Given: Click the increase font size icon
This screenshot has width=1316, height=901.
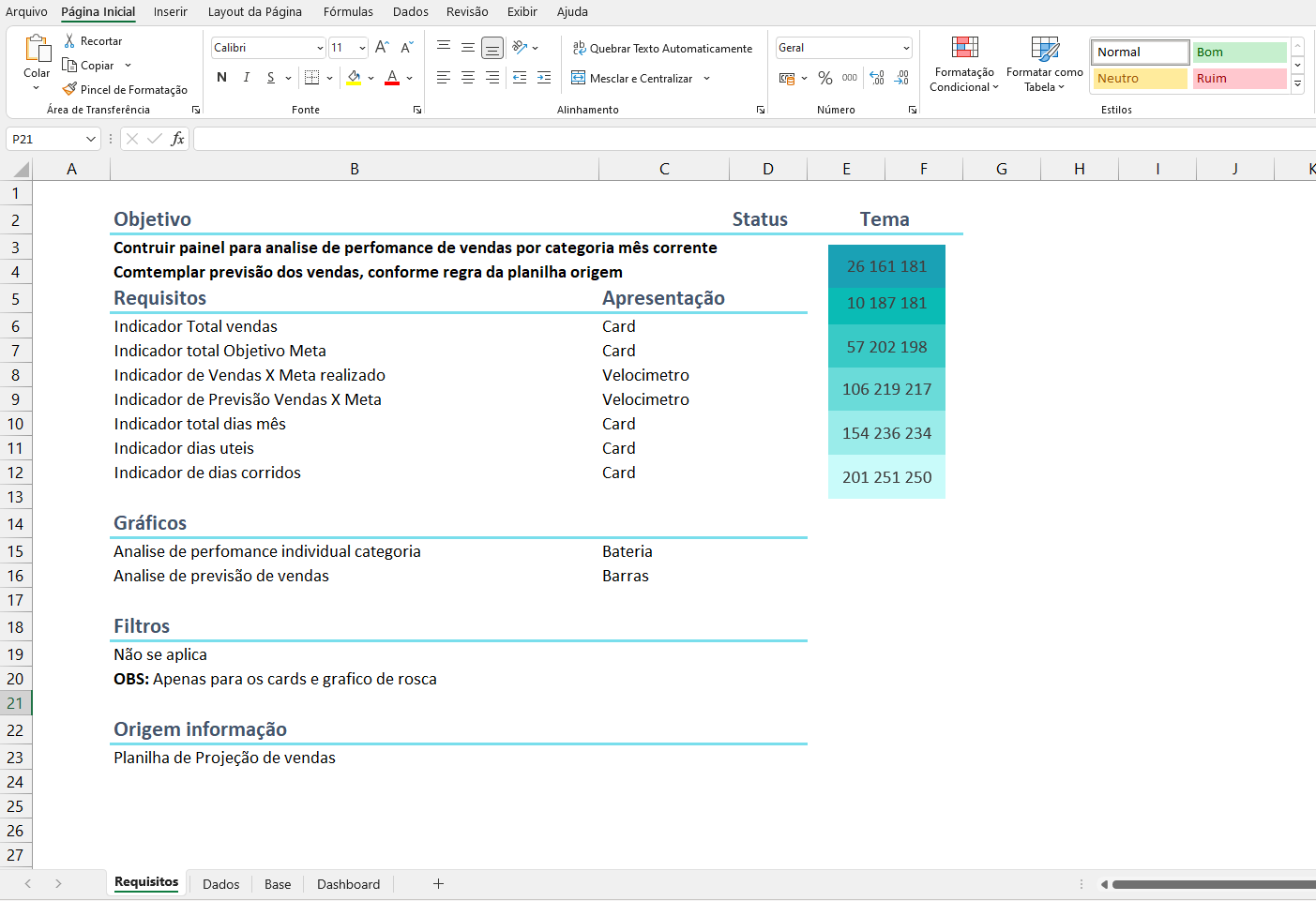Looking at the screenshot, I should 382,48.
